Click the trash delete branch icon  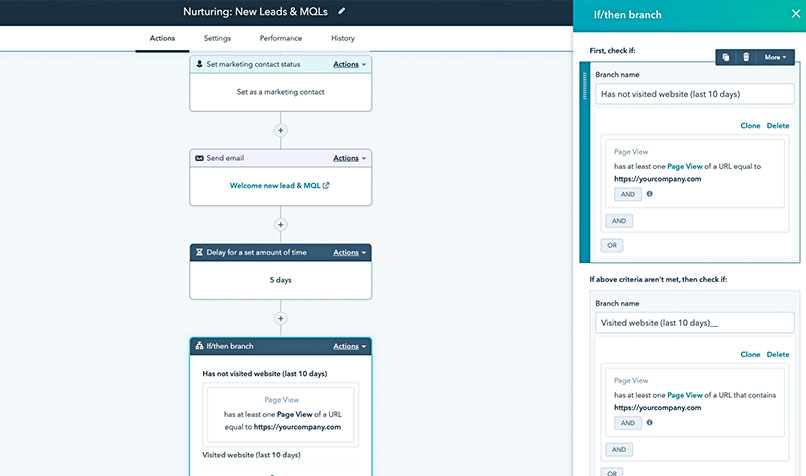coord(746,57)
